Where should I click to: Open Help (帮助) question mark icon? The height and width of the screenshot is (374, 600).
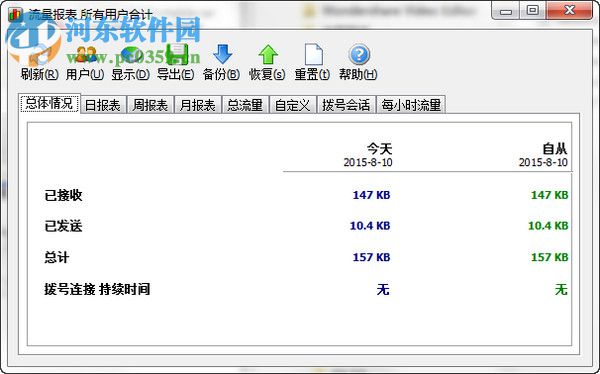359,54
